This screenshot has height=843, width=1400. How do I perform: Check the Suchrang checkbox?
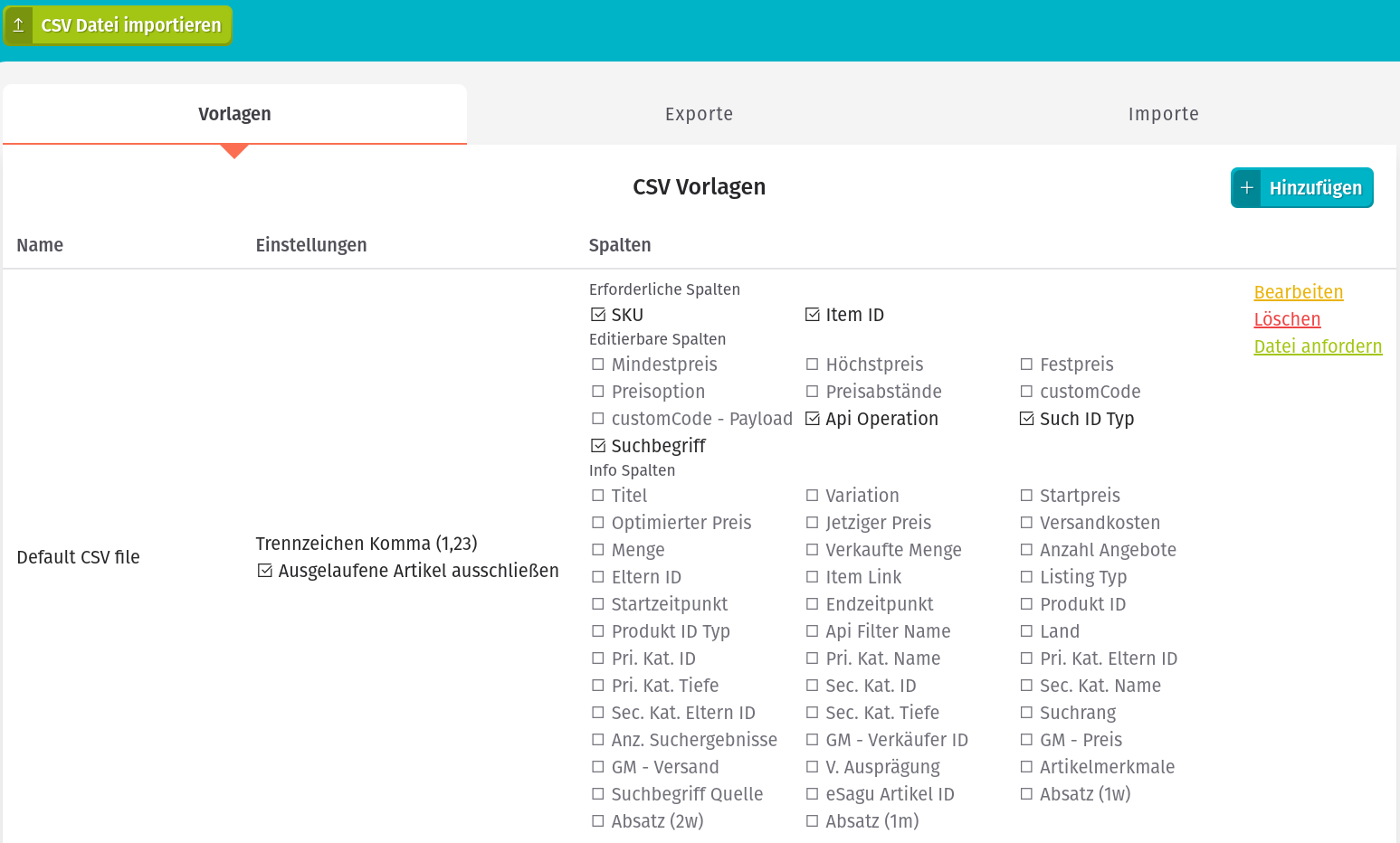click(x=1026, y=713)
